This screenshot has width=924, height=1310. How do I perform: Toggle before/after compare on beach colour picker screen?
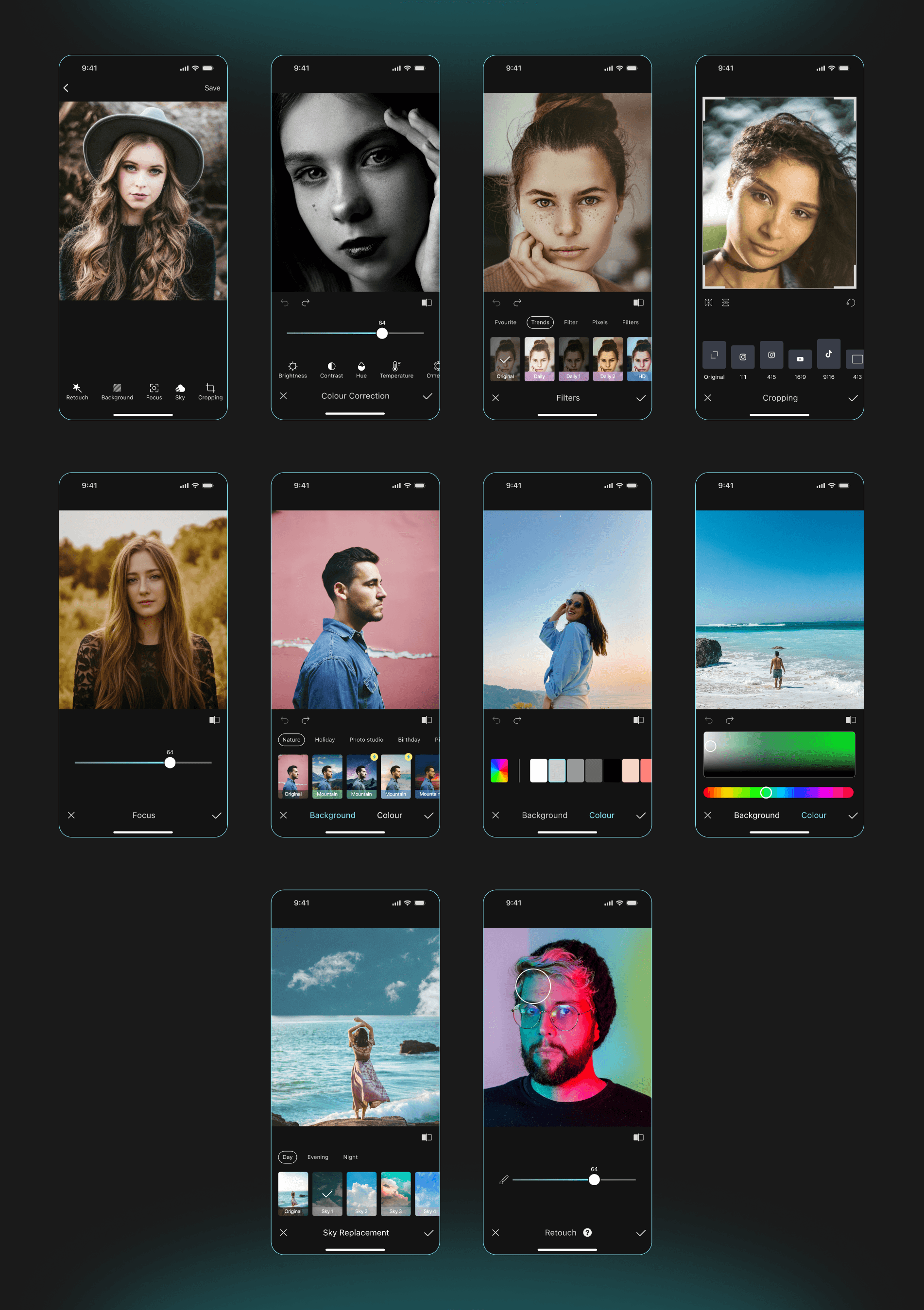pos(851,720)
